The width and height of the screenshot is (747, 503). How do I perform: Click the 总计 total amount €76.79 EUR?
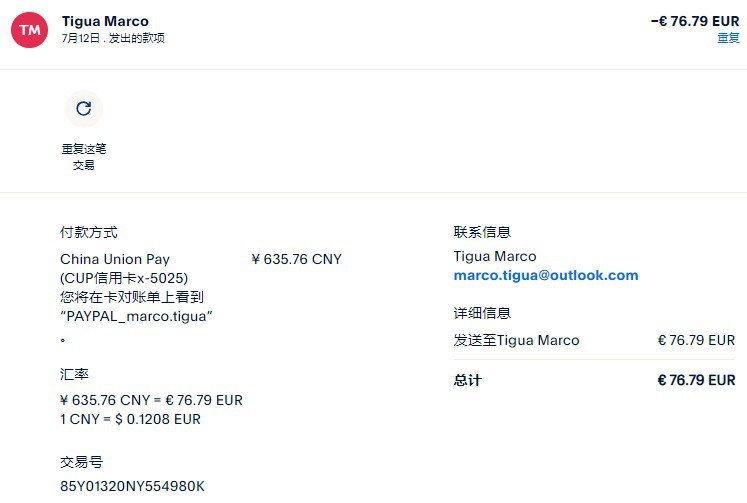tap(695, 380)
